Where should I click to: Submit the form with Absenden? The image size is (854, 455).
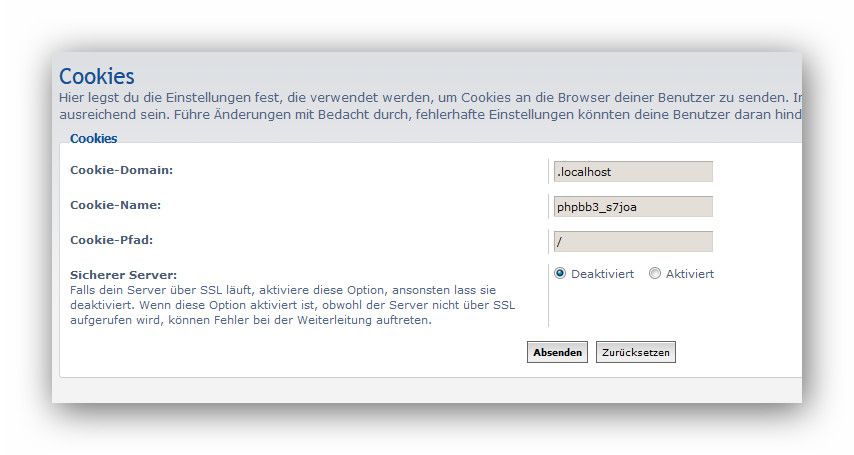pyautogui.click(x=557, y=352)
